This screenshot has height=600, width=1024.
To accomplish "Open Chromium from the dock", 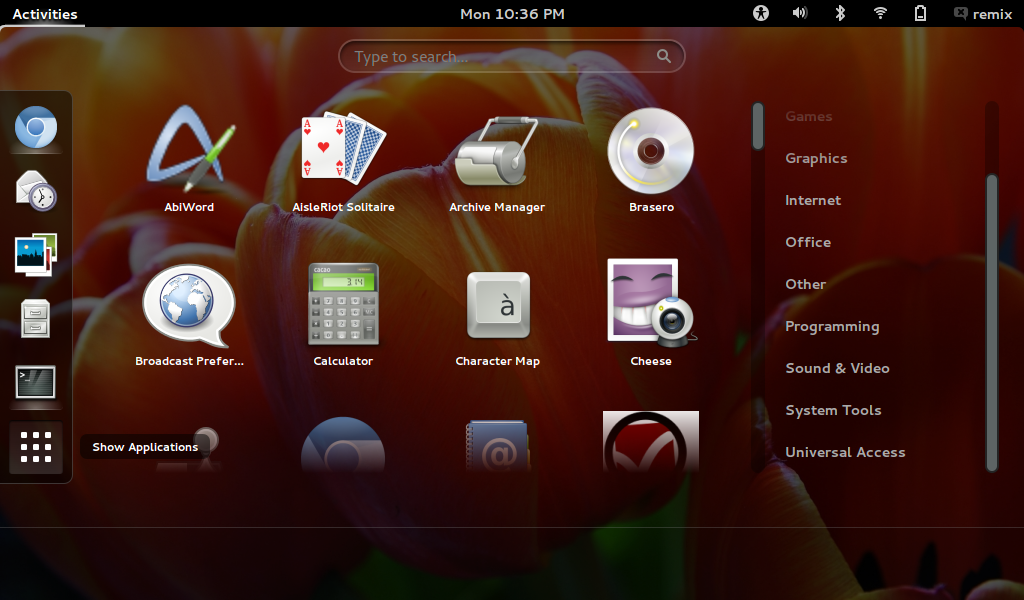I will click(36, 128).
